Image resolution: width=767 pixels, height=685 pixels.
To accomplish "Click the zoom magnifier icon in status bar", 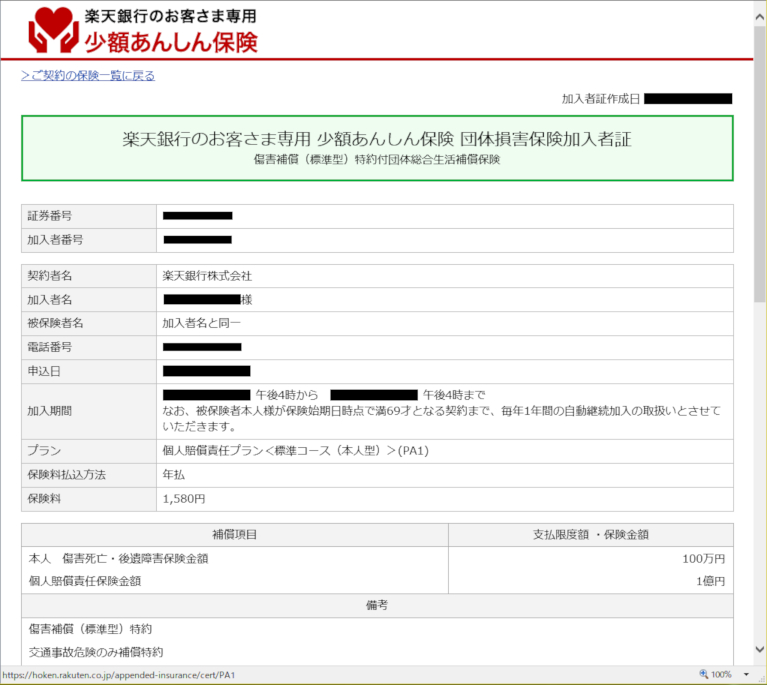I will point(703,674).
